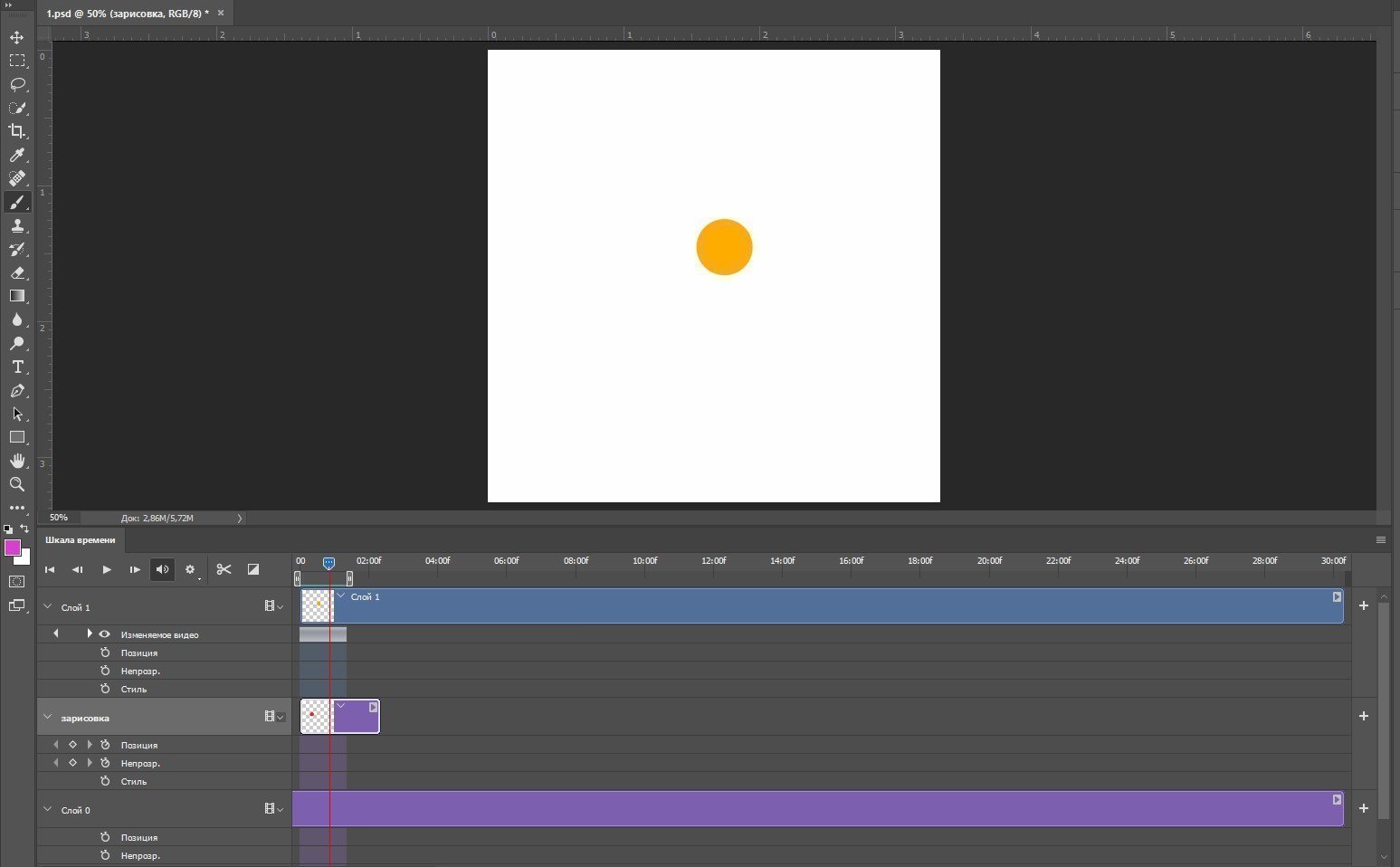
Task: Open the Слой 1 clip options arrow
Action: (1337, 597)
